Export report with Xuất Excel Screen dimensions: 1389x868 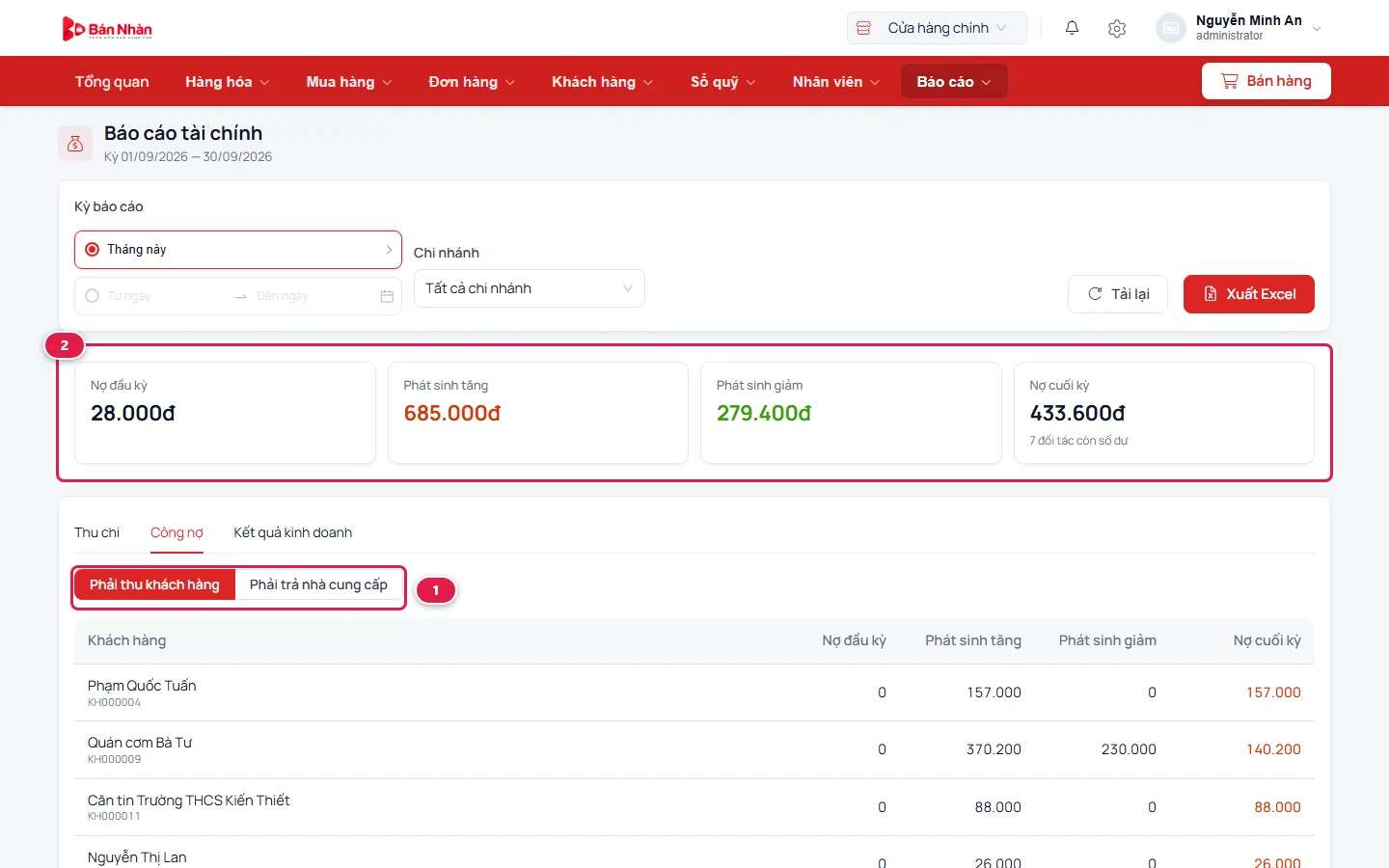(1249, 294)
